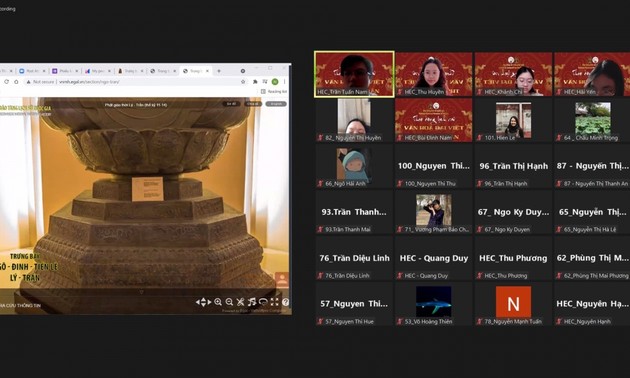
Task: Tilt the panorama view up with up arrow
Action: click(x=203, y=299)
